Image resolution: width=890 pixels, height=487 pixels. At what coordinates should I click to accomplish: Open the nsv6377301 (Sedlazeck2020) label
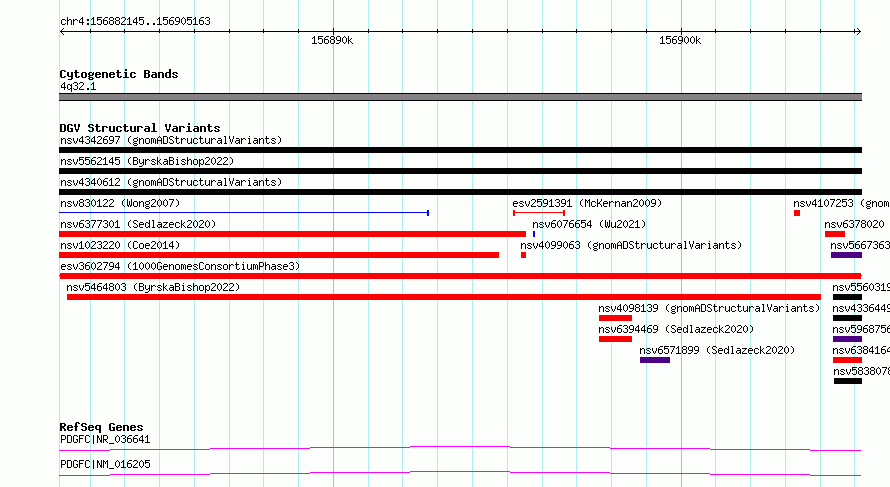tap(138, 224)
